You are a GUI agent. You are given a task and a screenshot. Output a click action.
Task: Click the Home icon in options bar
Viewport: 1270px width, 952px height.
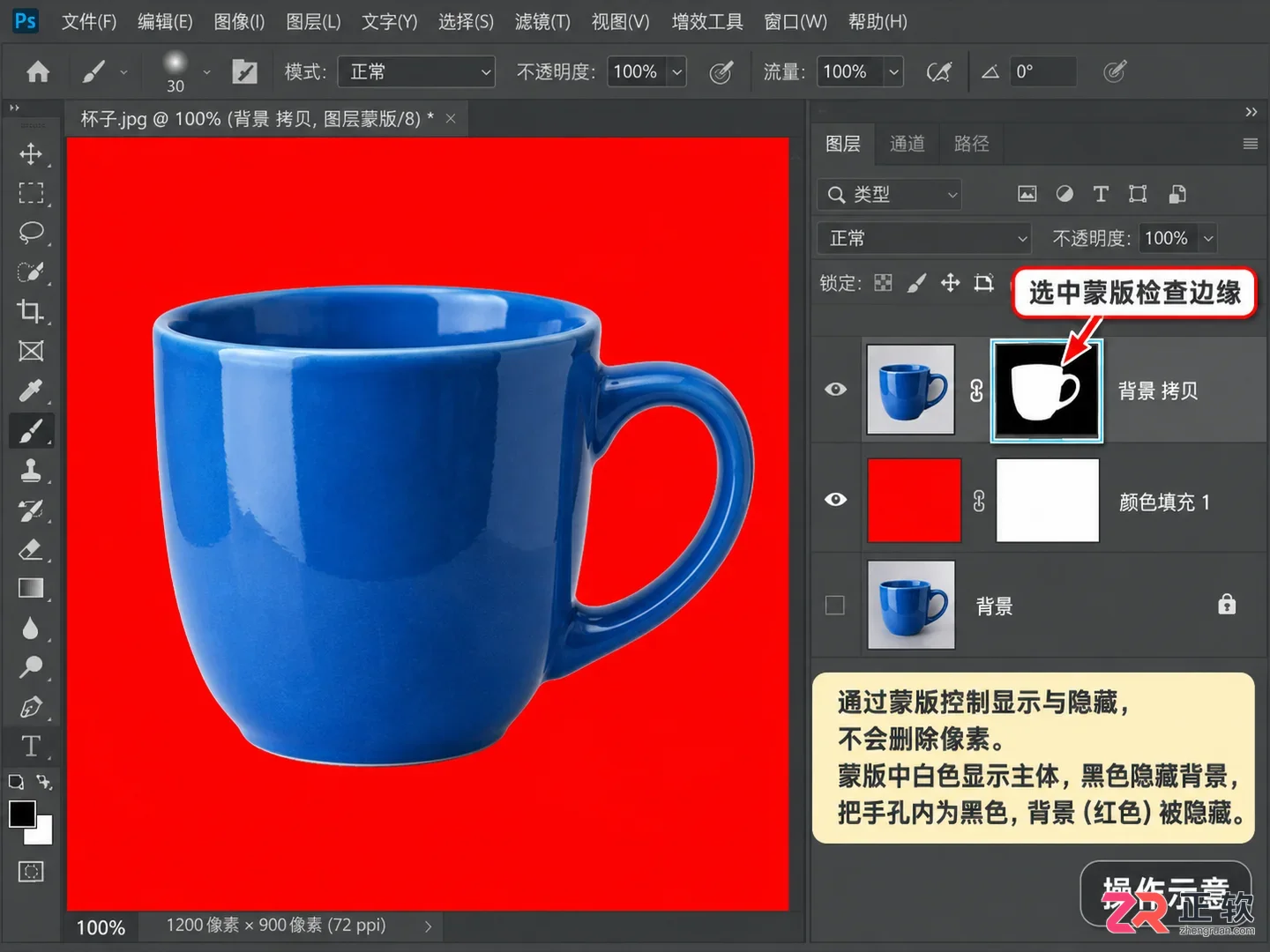tap(38, 71)
